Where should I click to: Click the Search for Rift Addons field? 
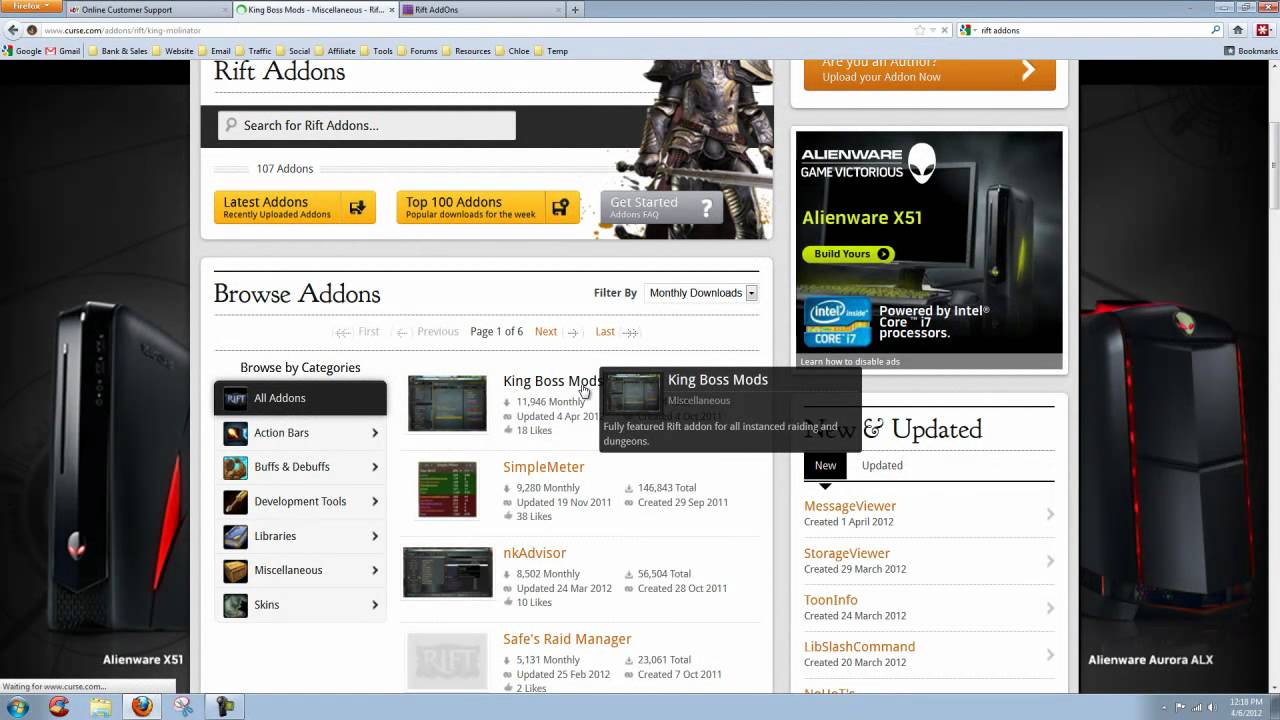click(367, 125)
